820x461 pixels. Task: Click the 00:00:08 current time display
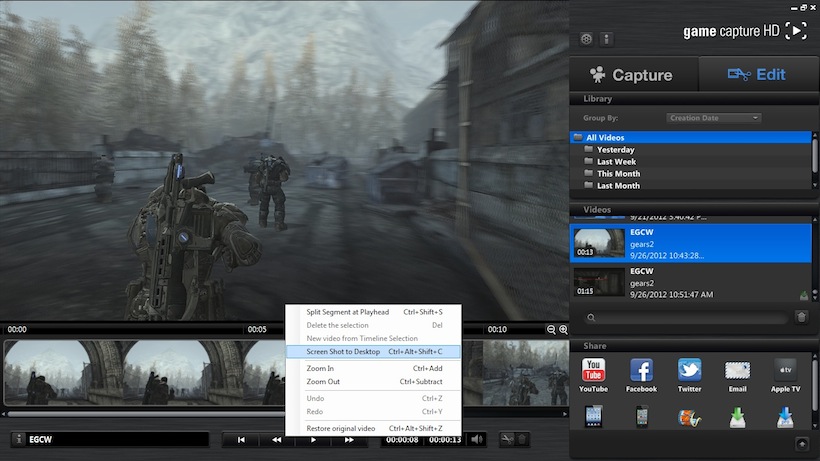click(x=402, y=440)
